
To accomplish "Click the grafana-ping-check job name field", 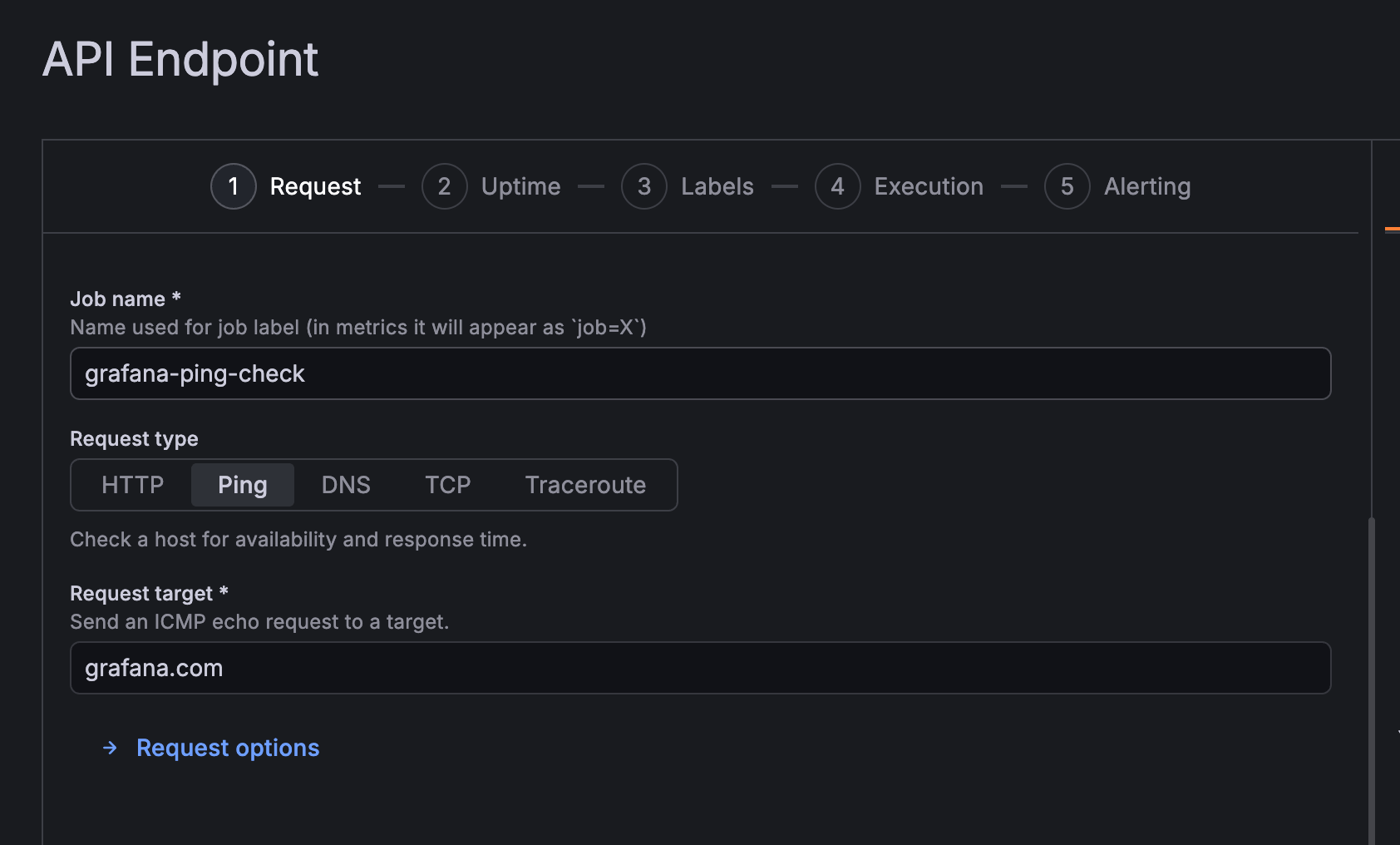I will 700,373.
